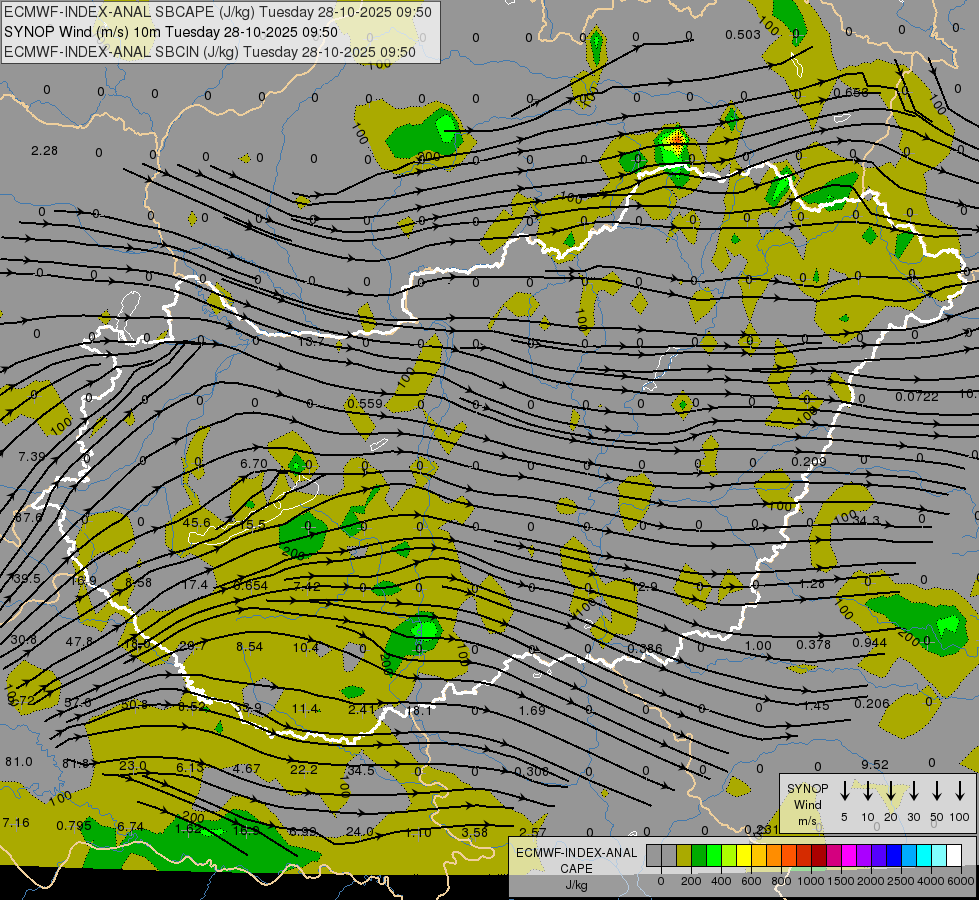Click the '17.4' value on the map
Screen dimensions: 979x900
point(195,584)
